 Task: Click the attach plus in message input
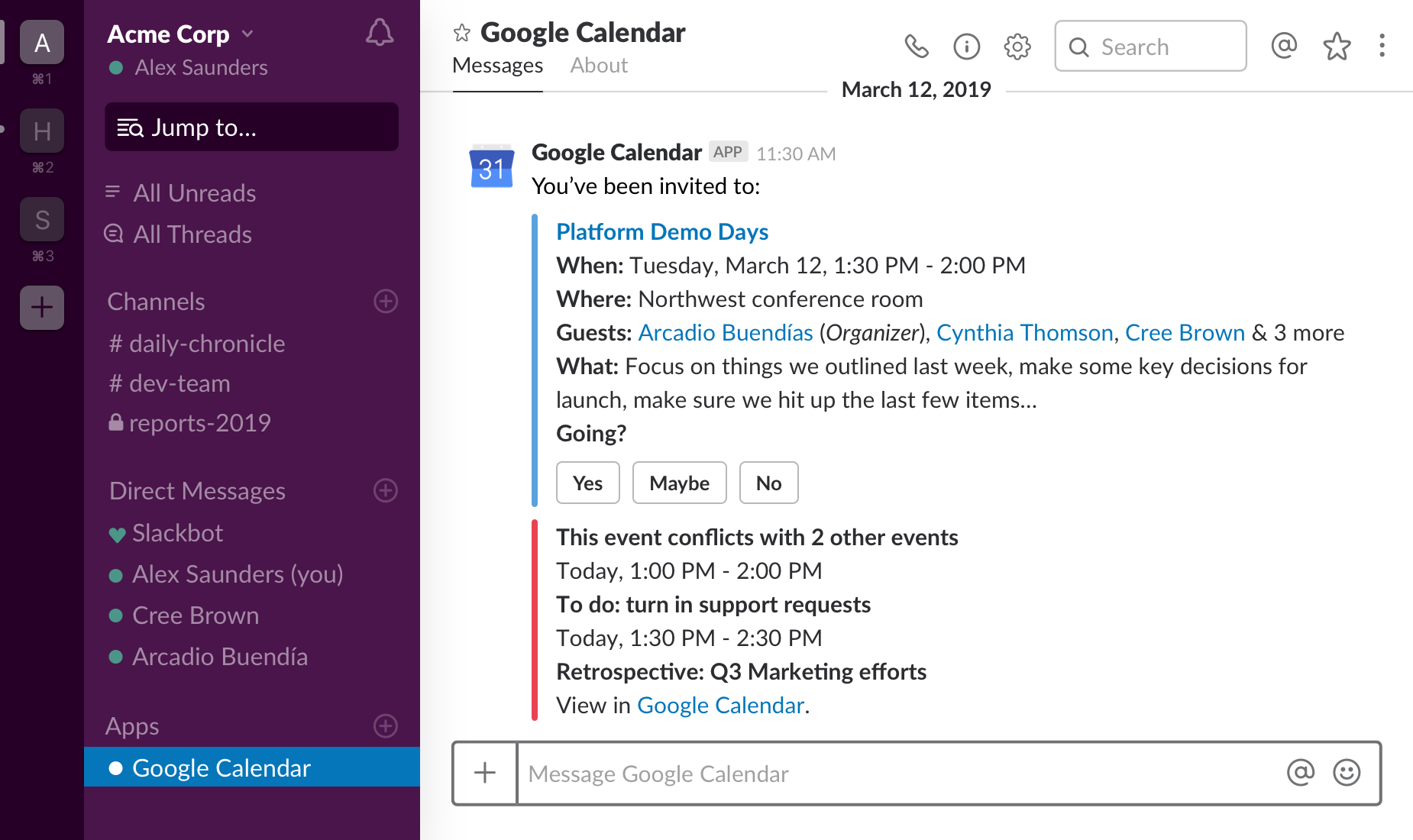tap(484, 774)
